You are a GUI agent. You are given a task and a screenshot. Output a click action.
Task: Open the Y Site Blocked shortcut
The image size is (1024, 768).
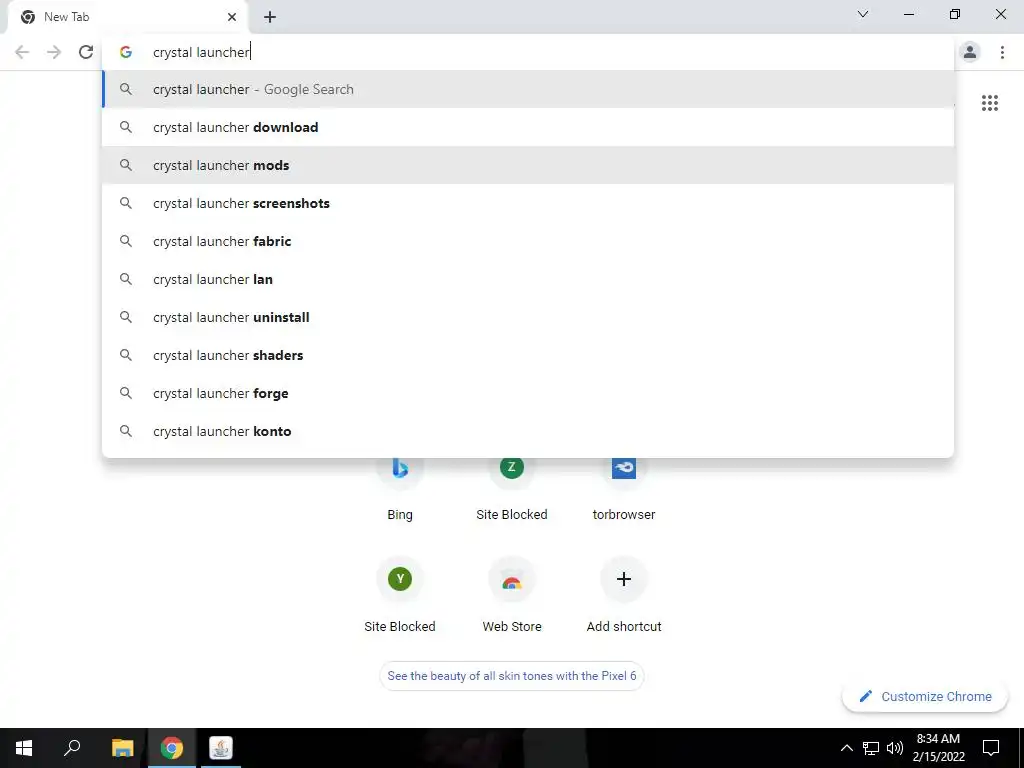pyautogui.click(x=400, y=594)
